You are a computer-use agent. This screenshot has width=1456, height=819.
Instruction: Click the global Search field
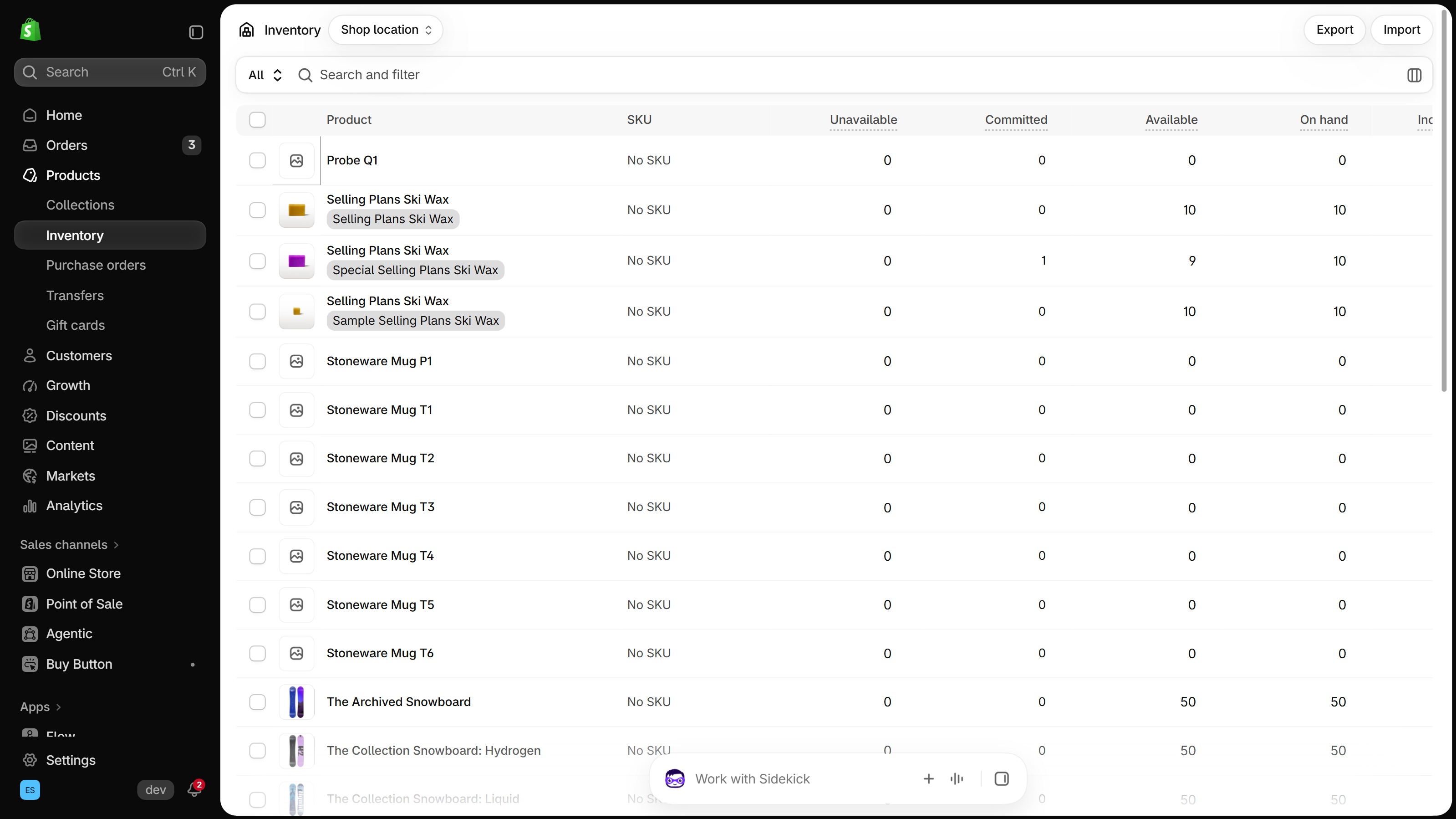[x=110, y=72]
